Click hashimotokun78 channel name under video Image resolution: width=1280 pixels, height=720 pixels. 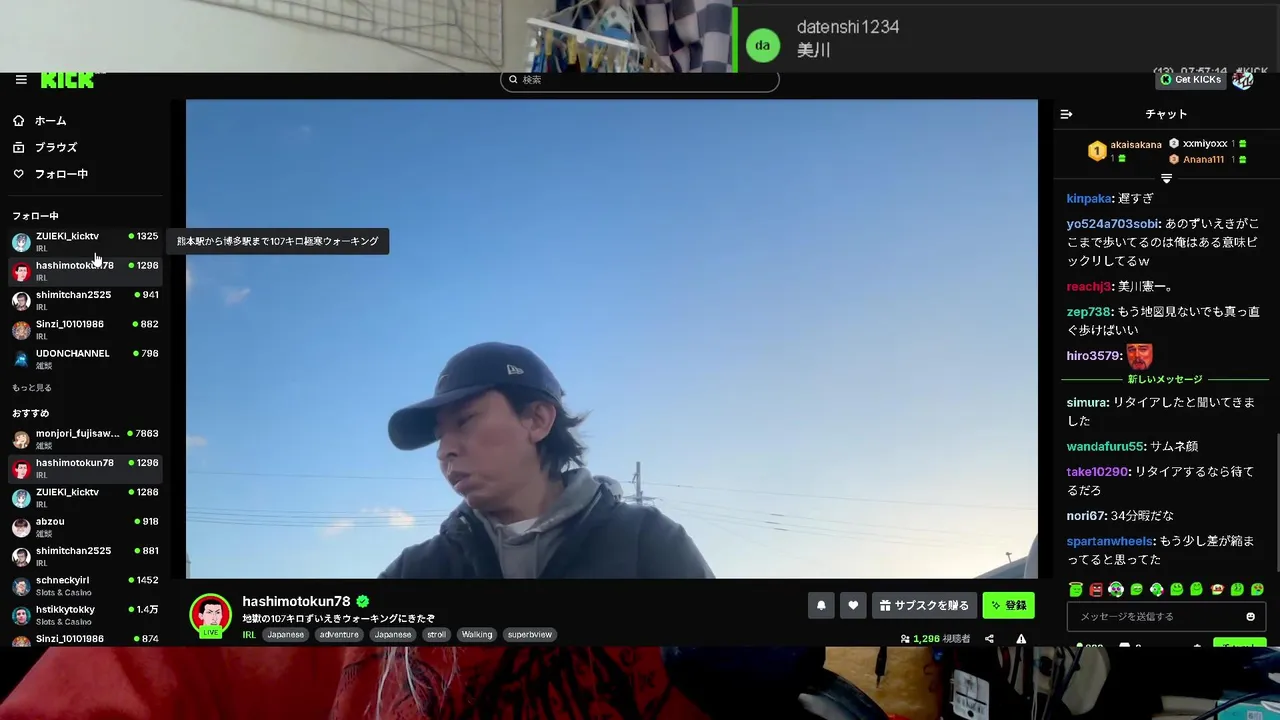coord(296,601)
